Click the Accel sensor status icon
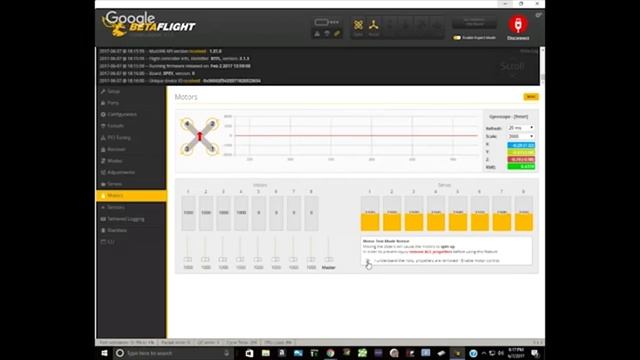 [x=373, y=27]
